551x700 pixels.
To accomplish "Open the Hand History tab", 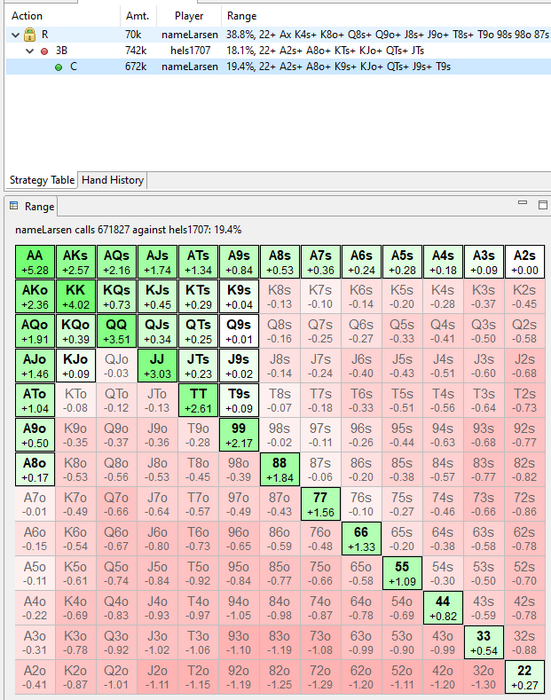I will tap(113, 180).
